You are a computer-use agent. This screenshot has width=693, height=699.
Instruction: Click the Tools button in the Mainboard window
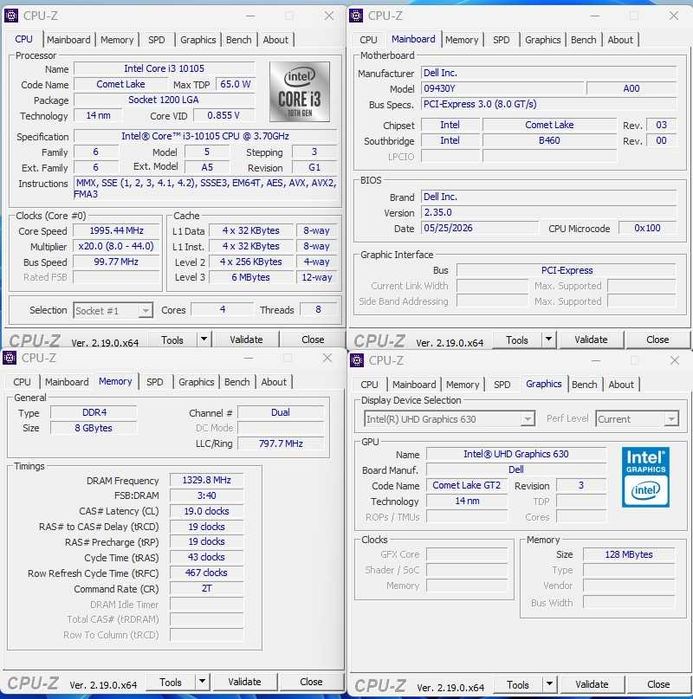tap(517, 340)
